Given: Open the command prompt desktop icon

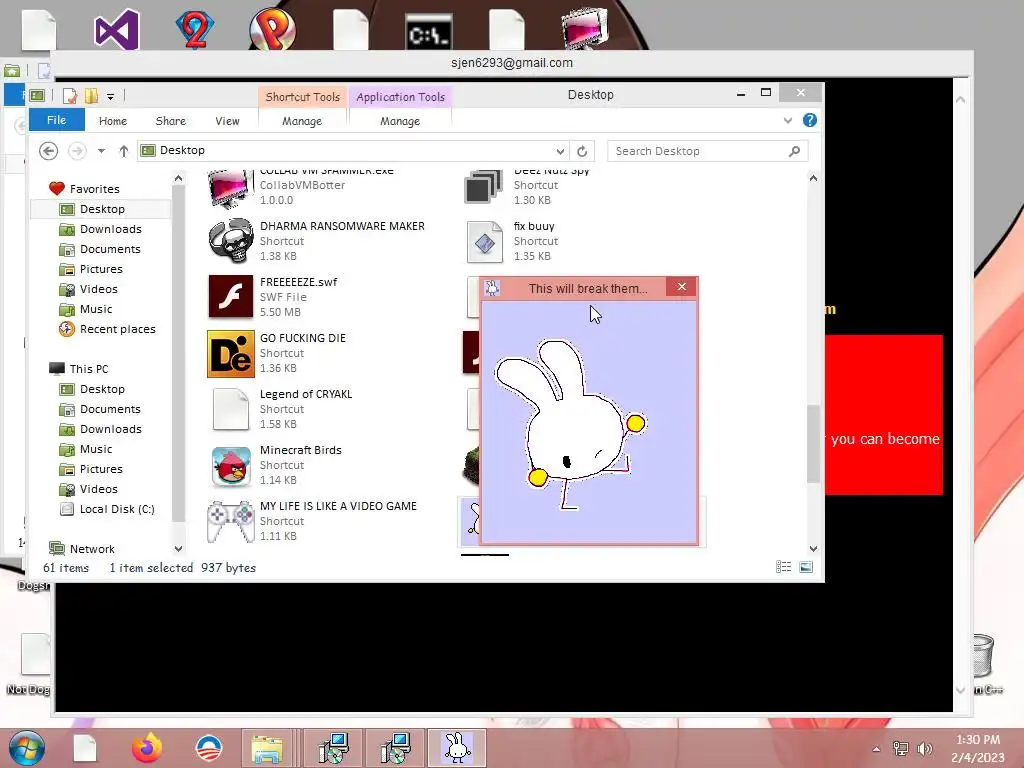Looking at the screenshot, I should click(x=428, y=32).
